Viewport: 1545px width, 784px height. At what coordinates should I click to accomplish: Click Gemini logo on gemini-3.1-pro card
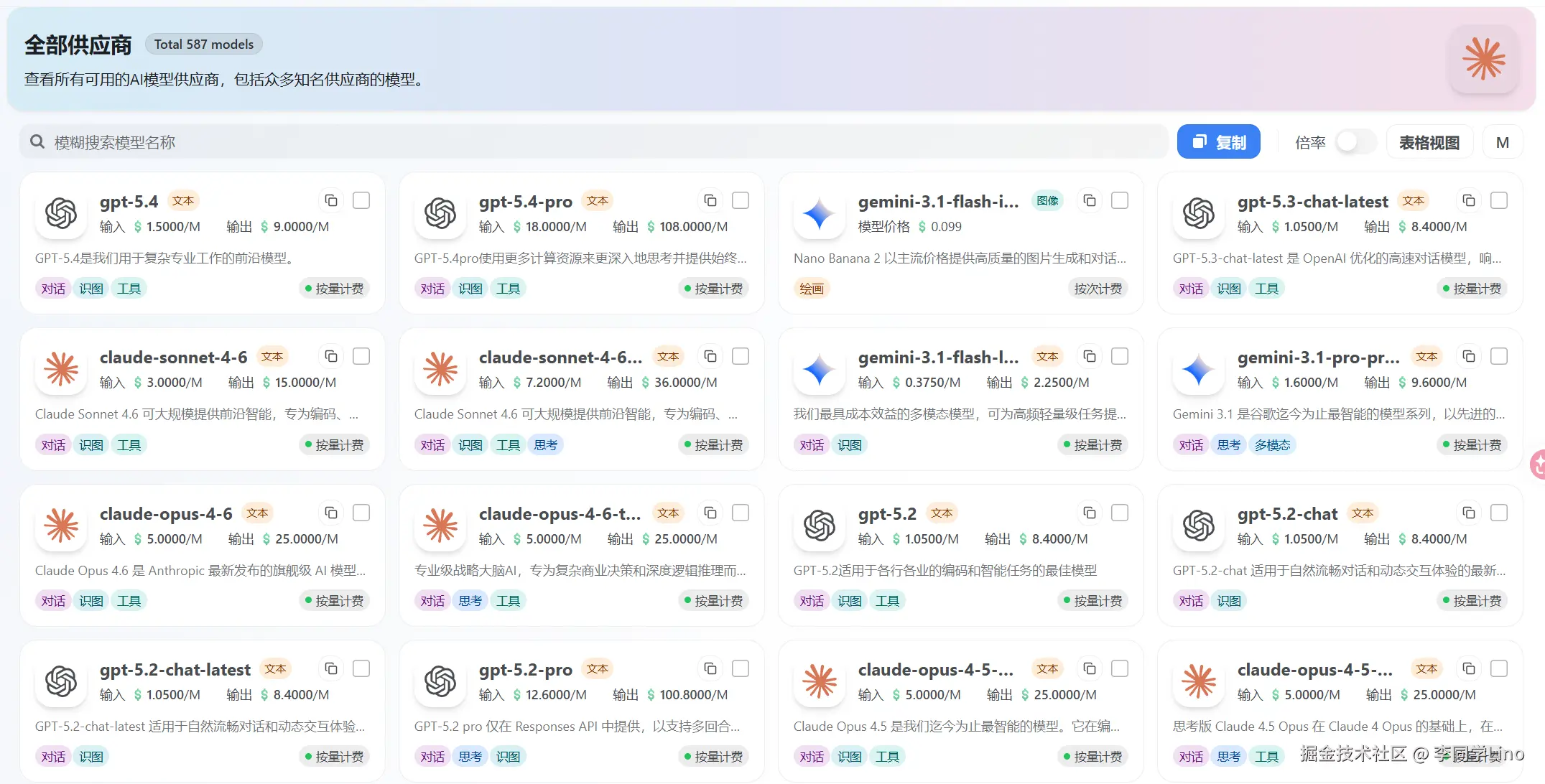pyautogui.click(x=1199, y=370)
